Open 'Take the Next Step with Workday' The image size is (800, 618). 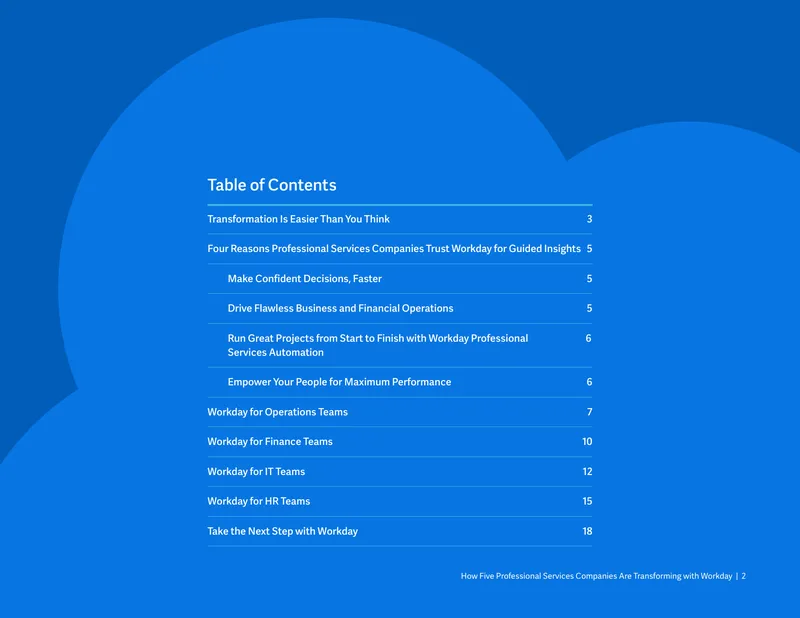point(283,531)
